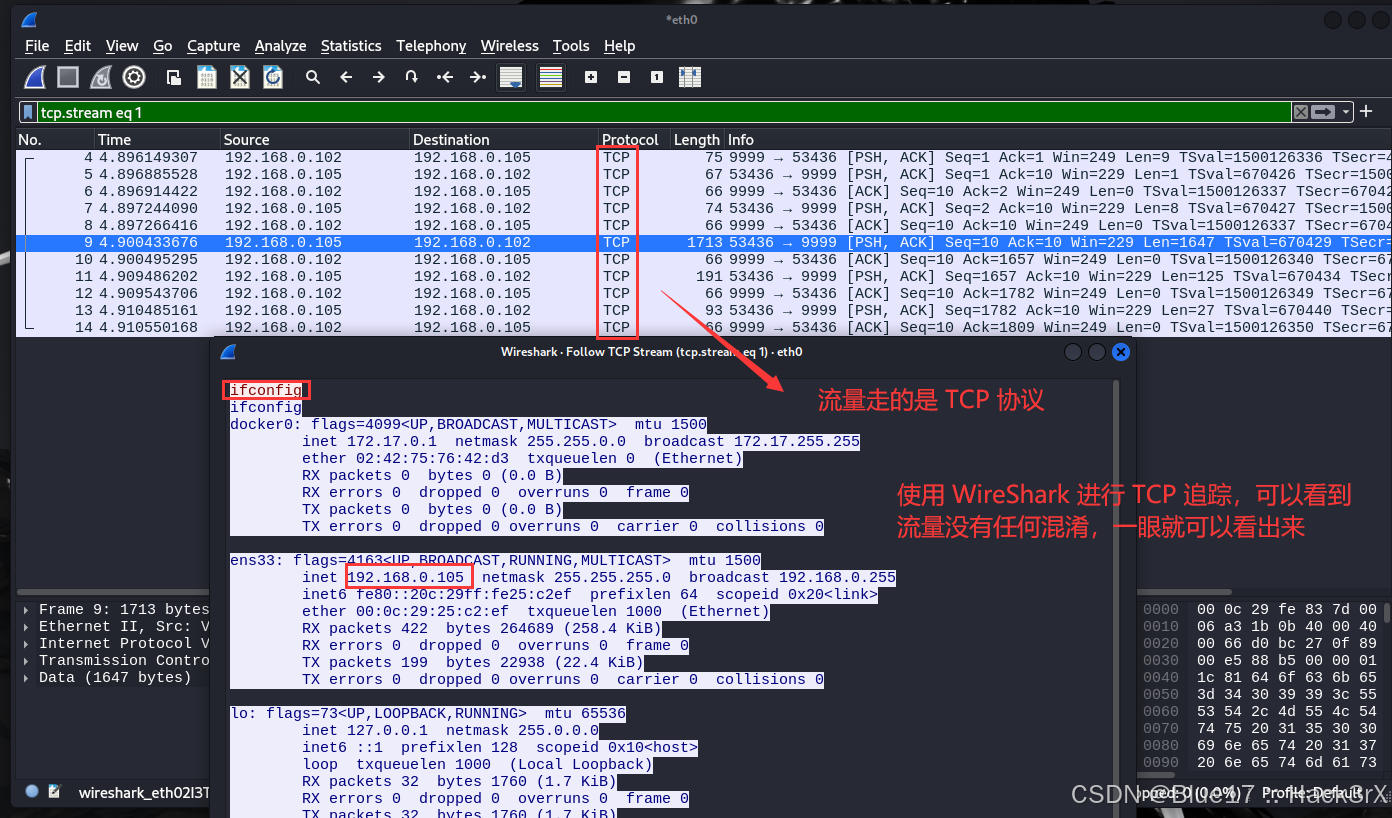Toggle packet list colorization

pyautogui.click(x=550, y=77)
